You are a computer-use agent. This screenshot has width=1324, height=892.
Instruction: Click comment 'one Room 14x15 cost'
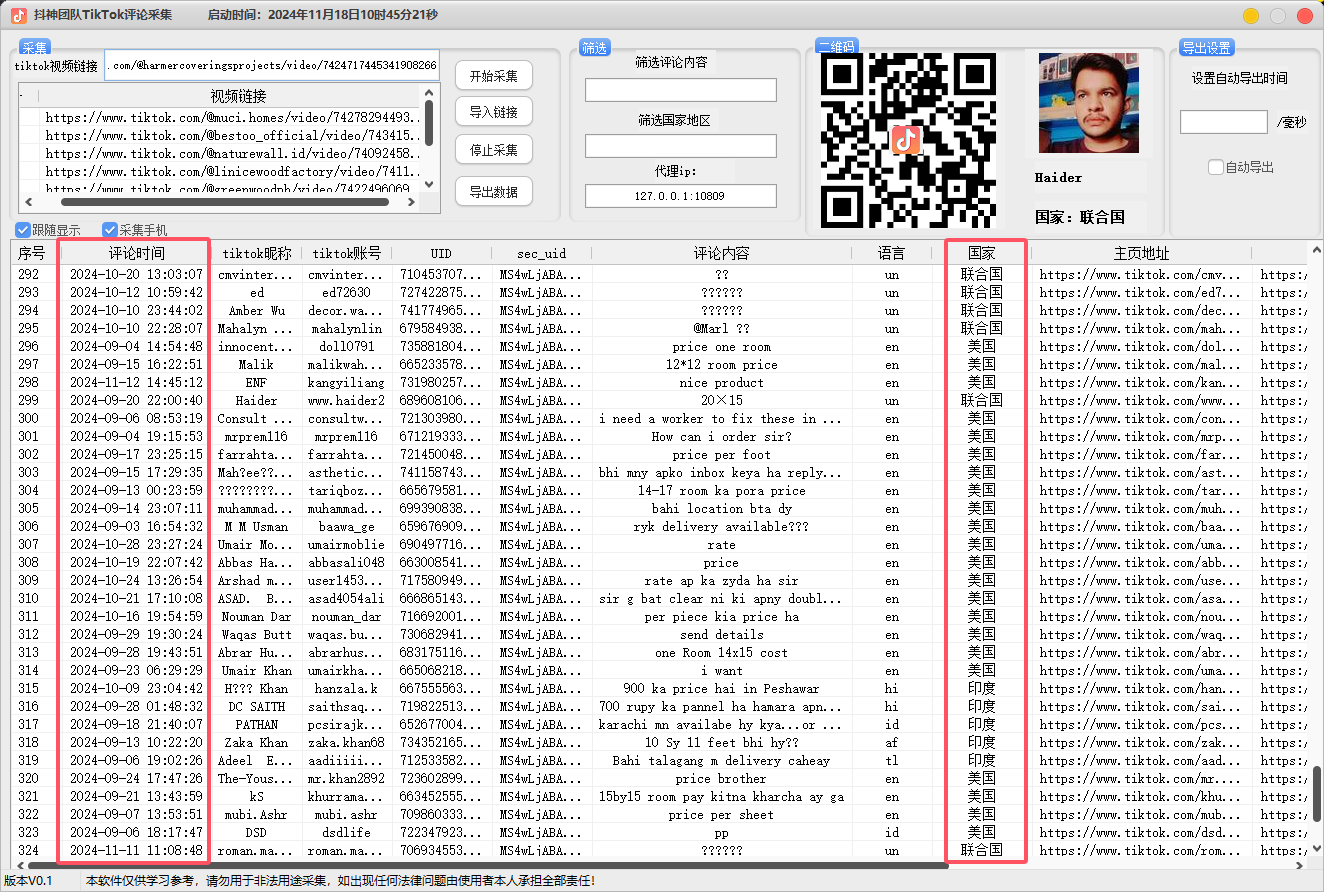(721, 652)
